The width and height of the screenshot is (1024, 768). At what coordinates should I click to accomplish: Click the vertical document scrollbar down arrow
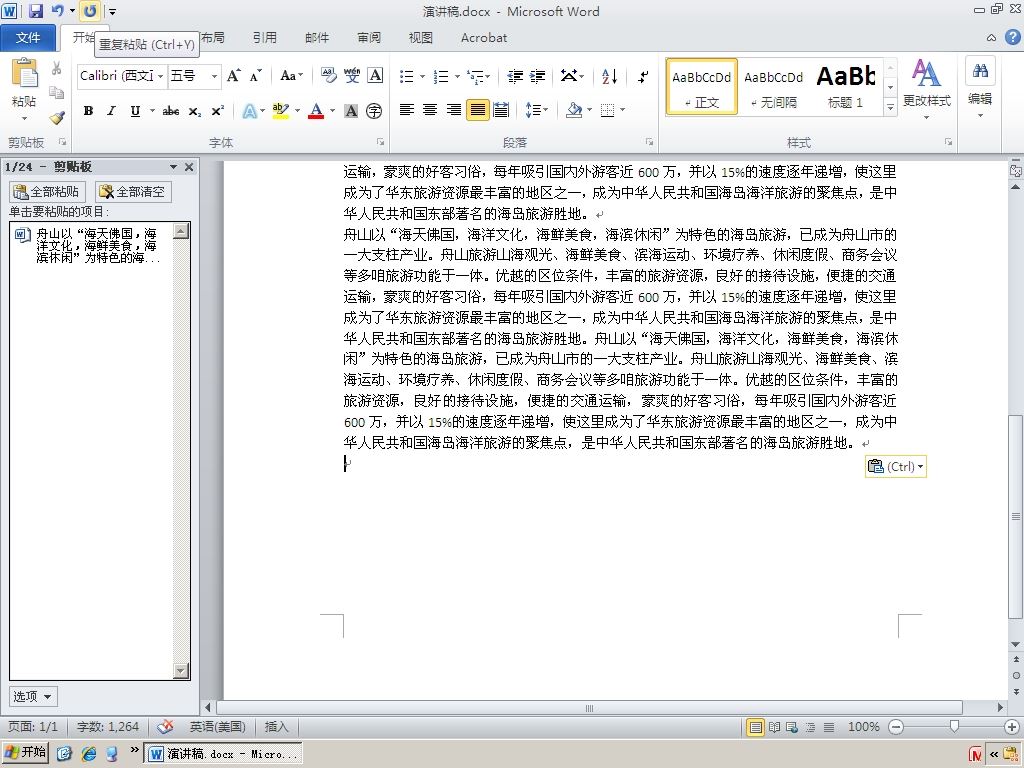click(x=1016, y=645)
